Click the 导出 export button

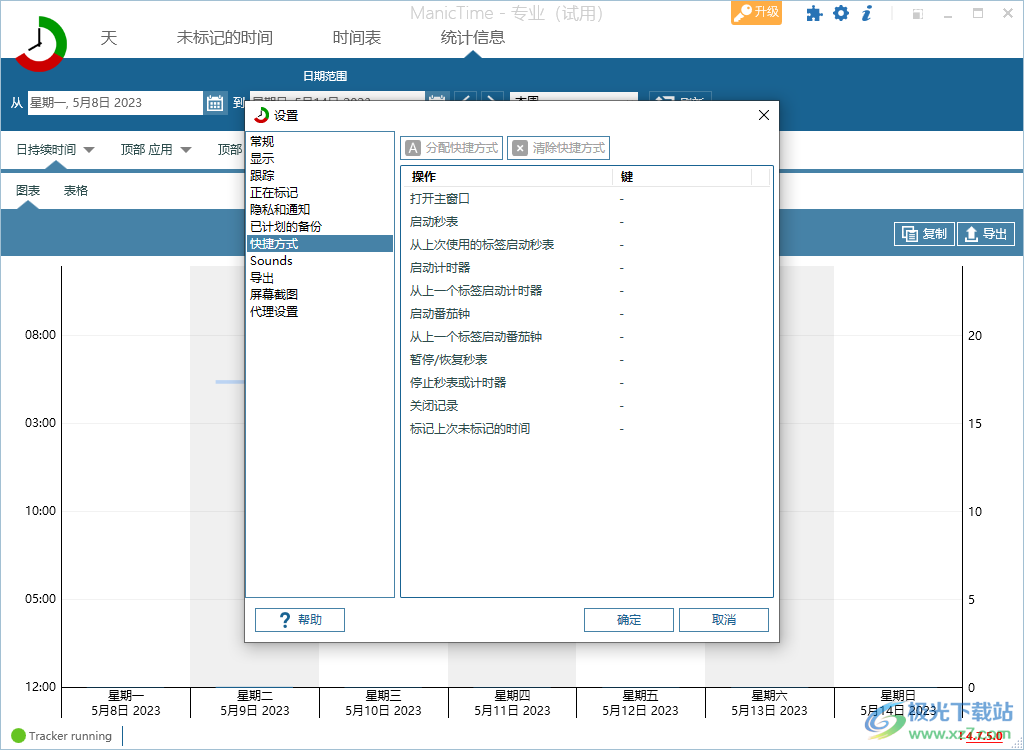click(985, 234)
